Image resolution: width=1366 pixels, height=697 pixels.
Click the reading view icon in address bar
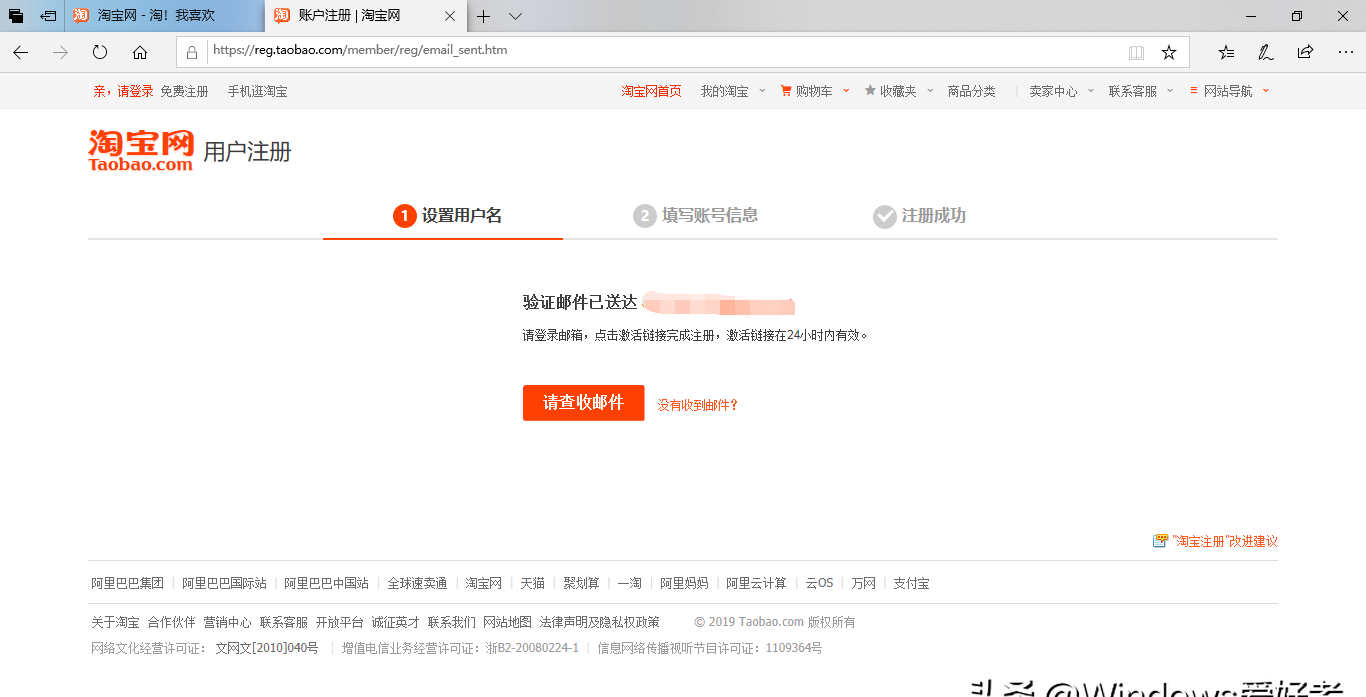tap(1137, 52)
